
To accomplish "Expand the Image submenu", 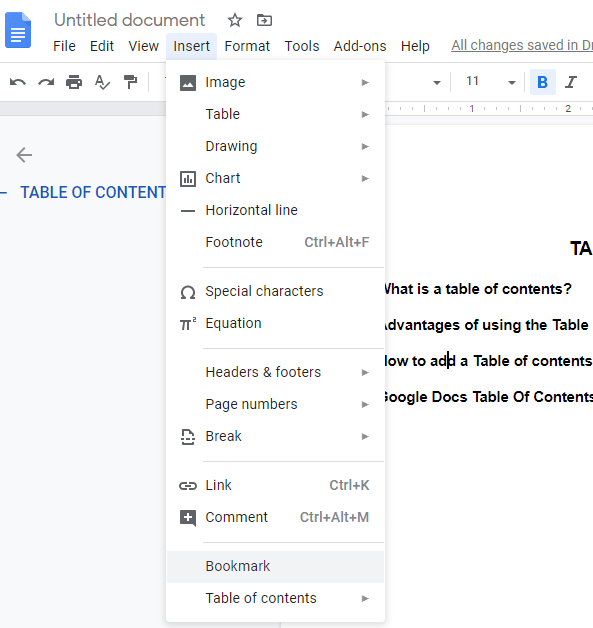I will (275, 82).
